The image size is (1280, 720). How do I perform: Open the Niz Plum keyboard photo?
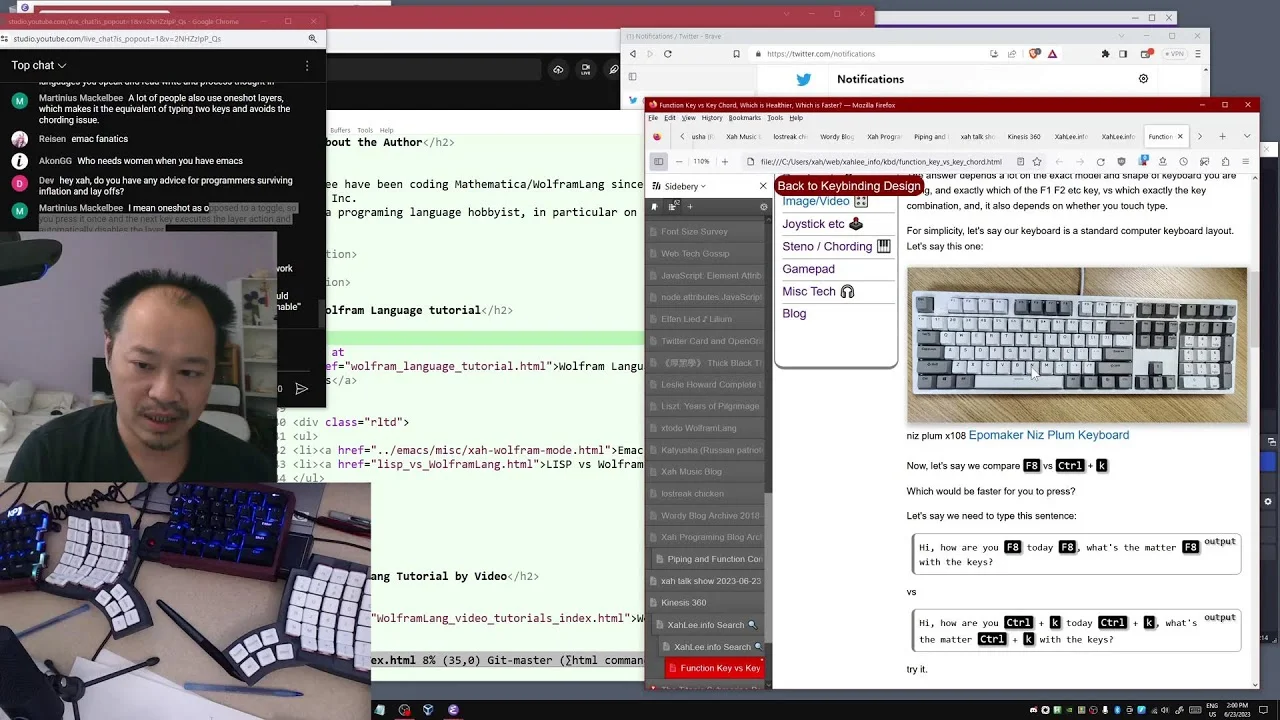tap(1077, 345)
